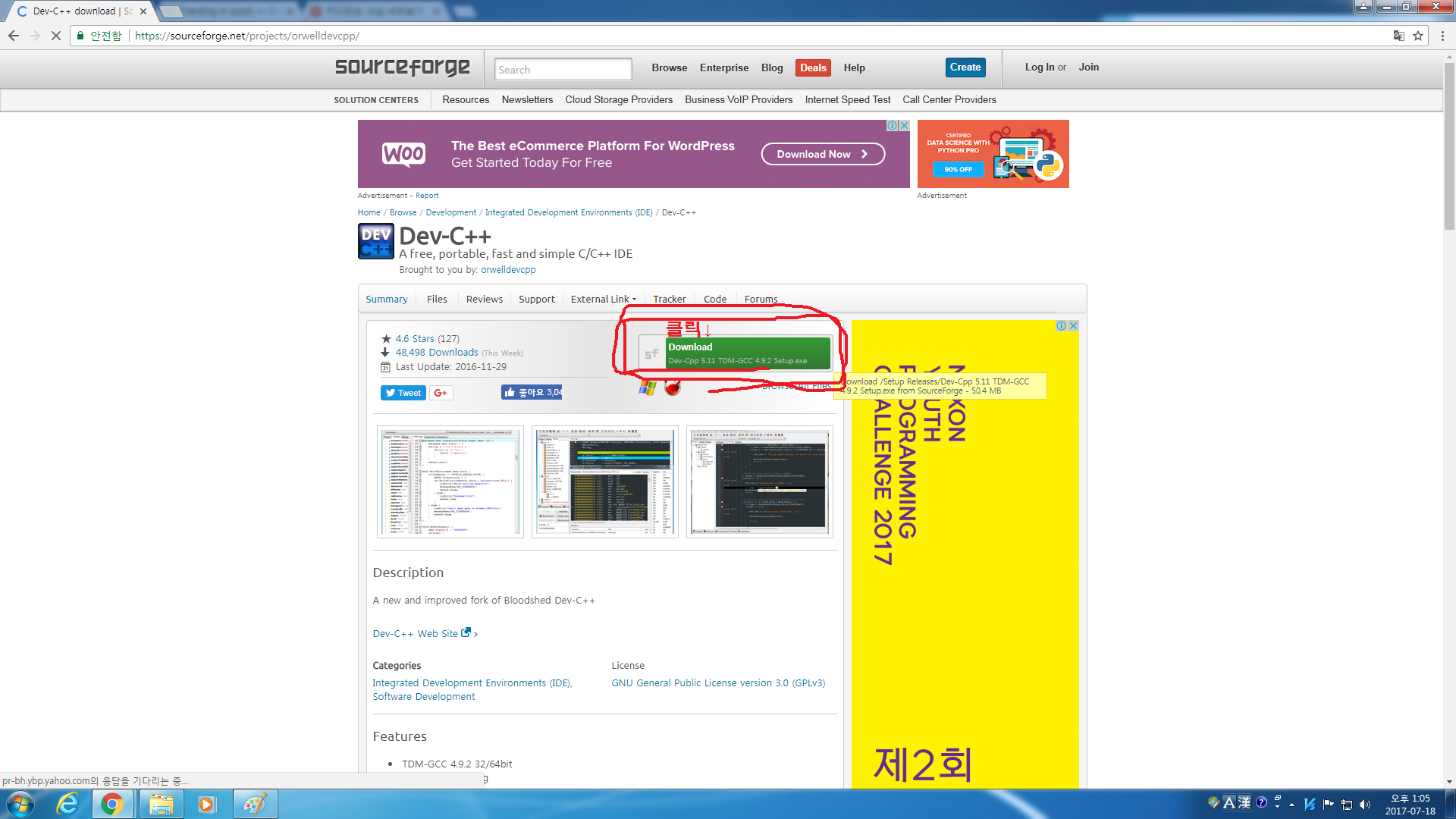Click the ad info icon on Woo banner
1456x819 pixels.
(893, 126)
